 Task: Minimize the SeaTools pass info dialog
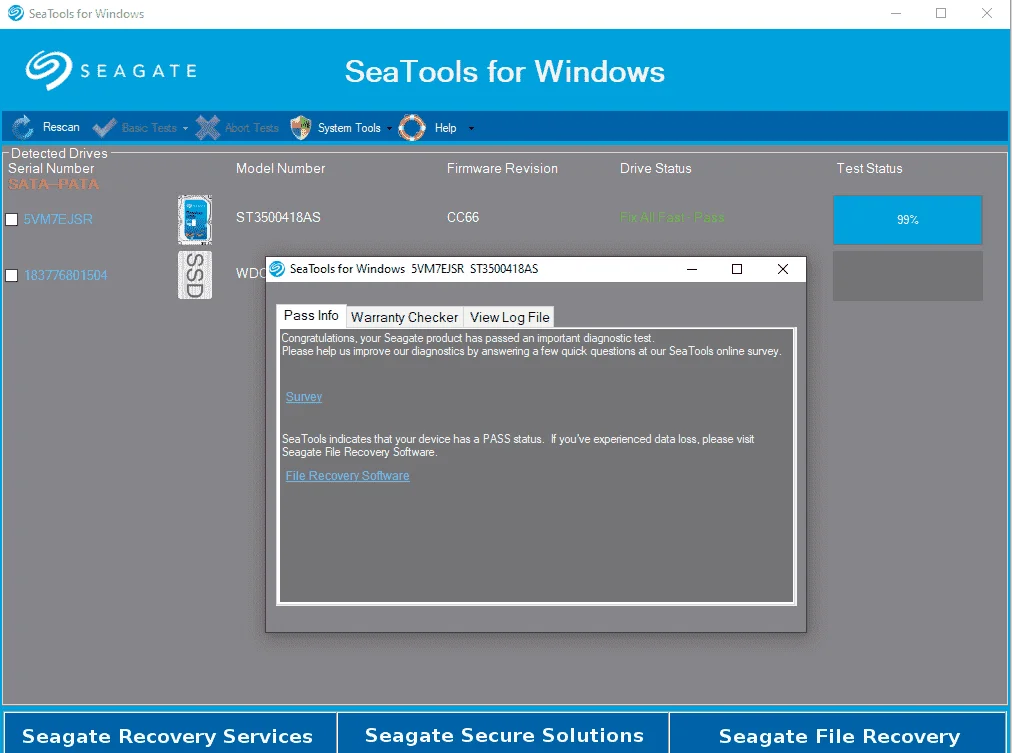(692, 269)
